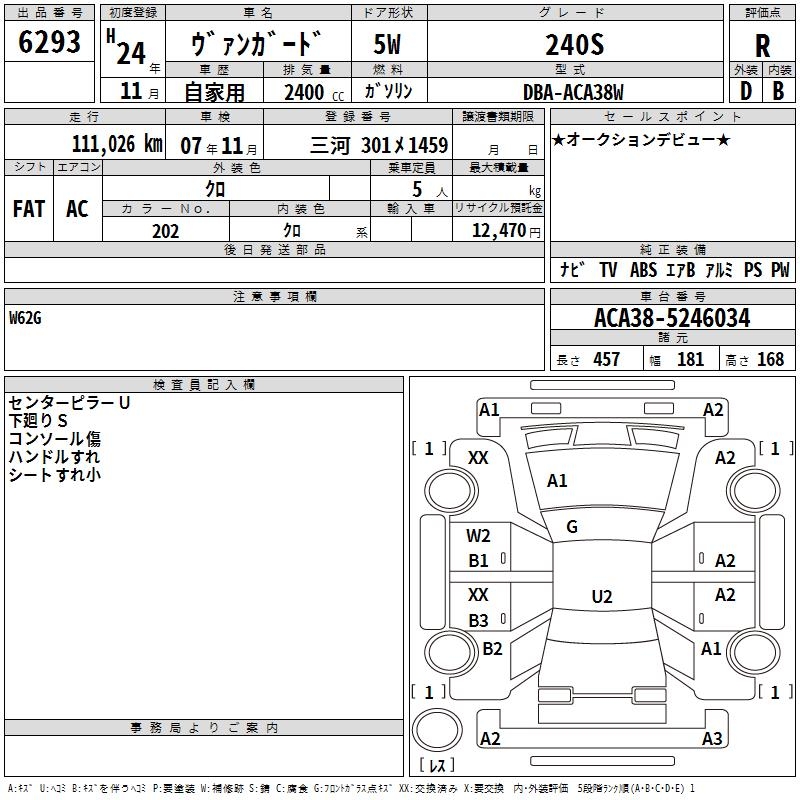This screenshot has width=800, height=800.
Task: Select the shift type FAT
Action: pos(29,209)
